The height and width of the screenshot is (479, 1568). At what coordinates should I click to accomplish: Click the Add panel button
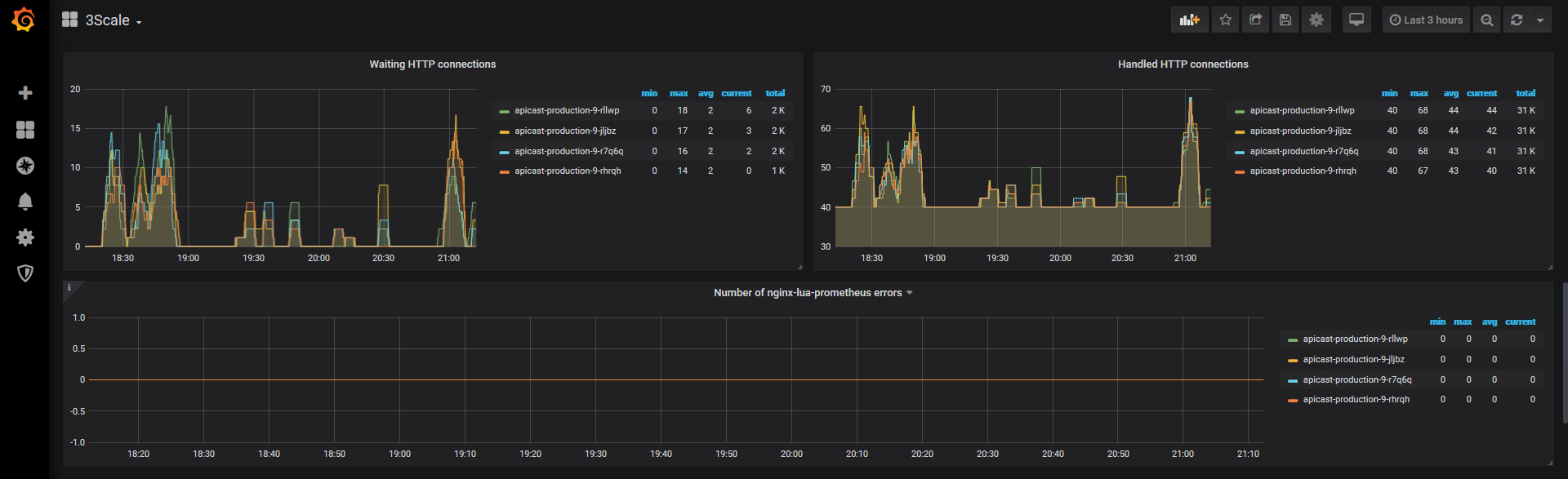[x=1189, y=20]
